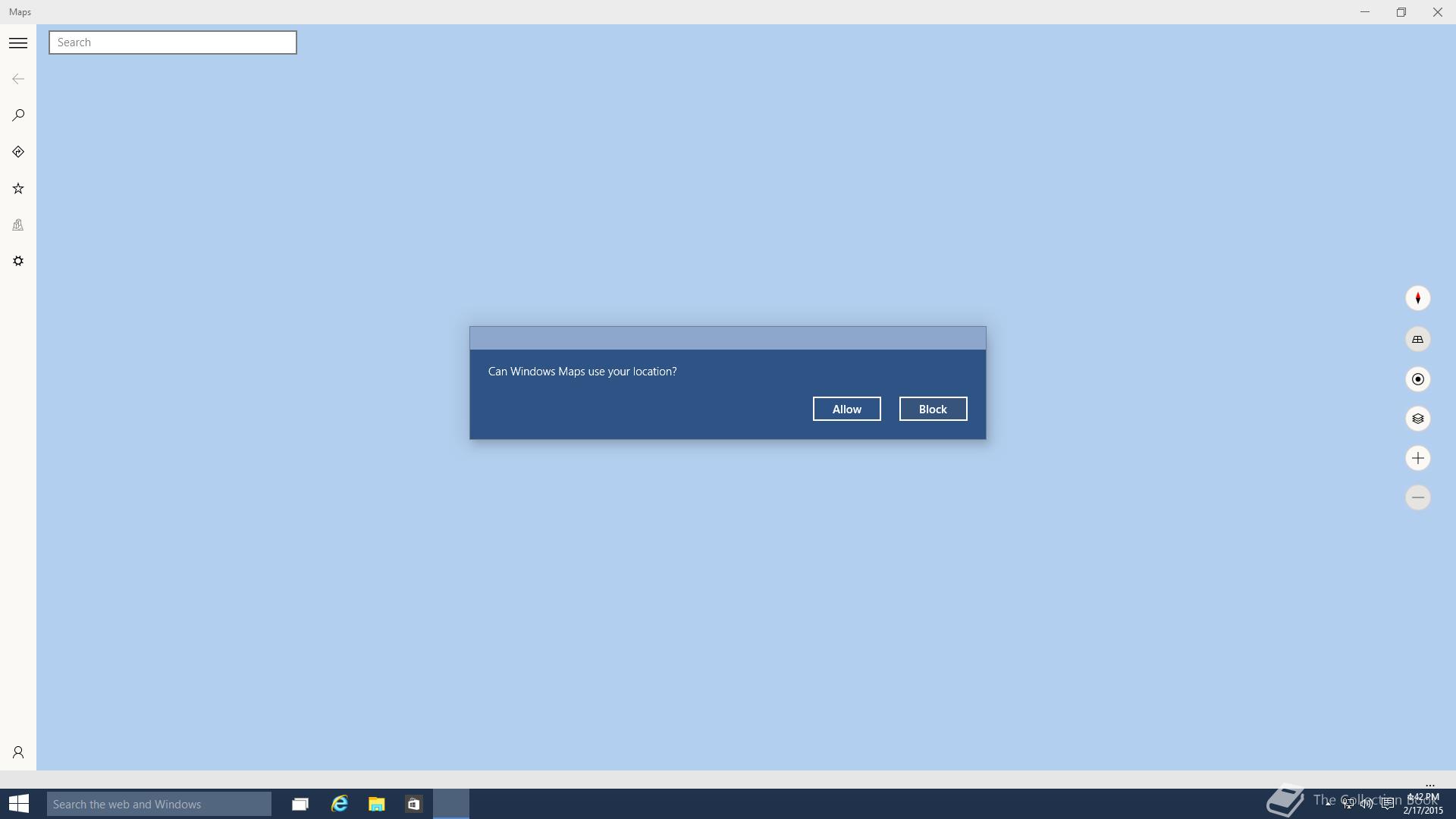This screenshot has height=819, width=1456.
Task: Open the app bar ellipsis menu
Action: coord(1430,786)
